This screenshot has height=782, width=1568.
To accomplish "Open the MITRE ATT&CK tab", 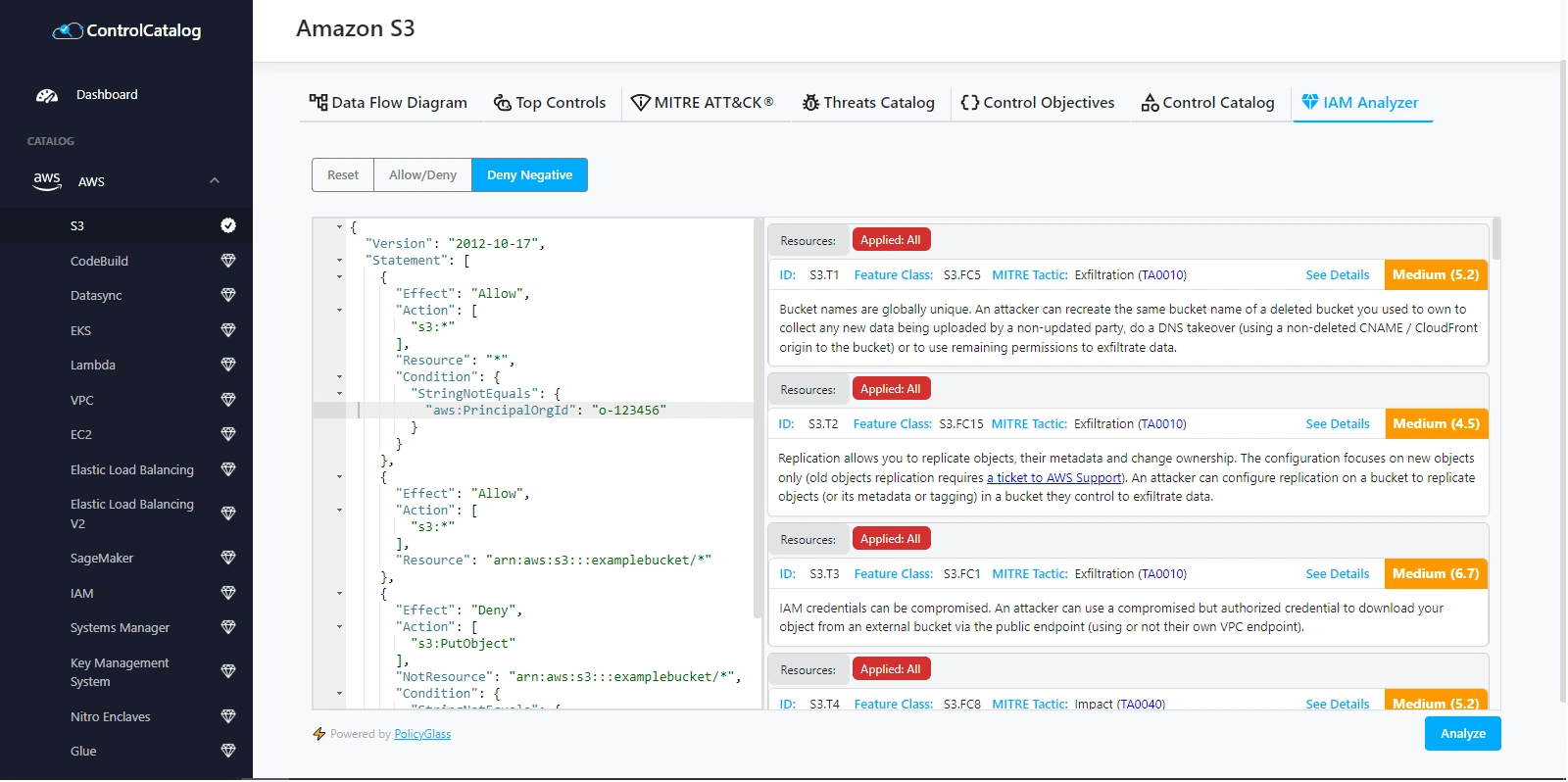I will tap(702, 103).
